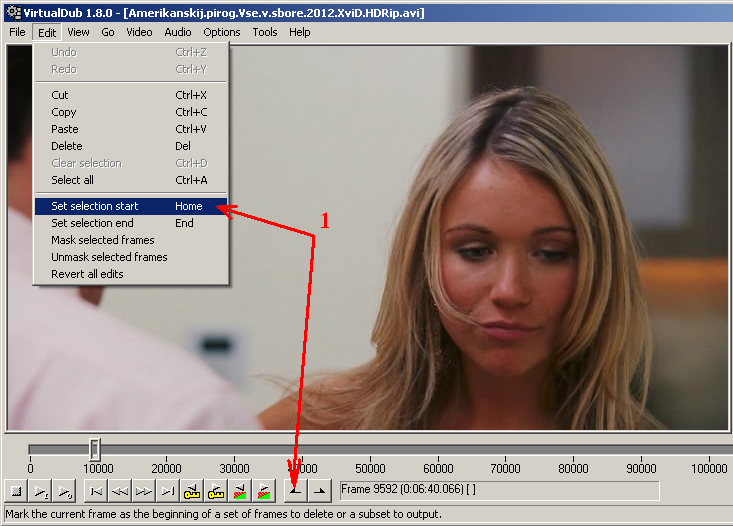Click the mark-in selection start button

(x=295, y=491)
